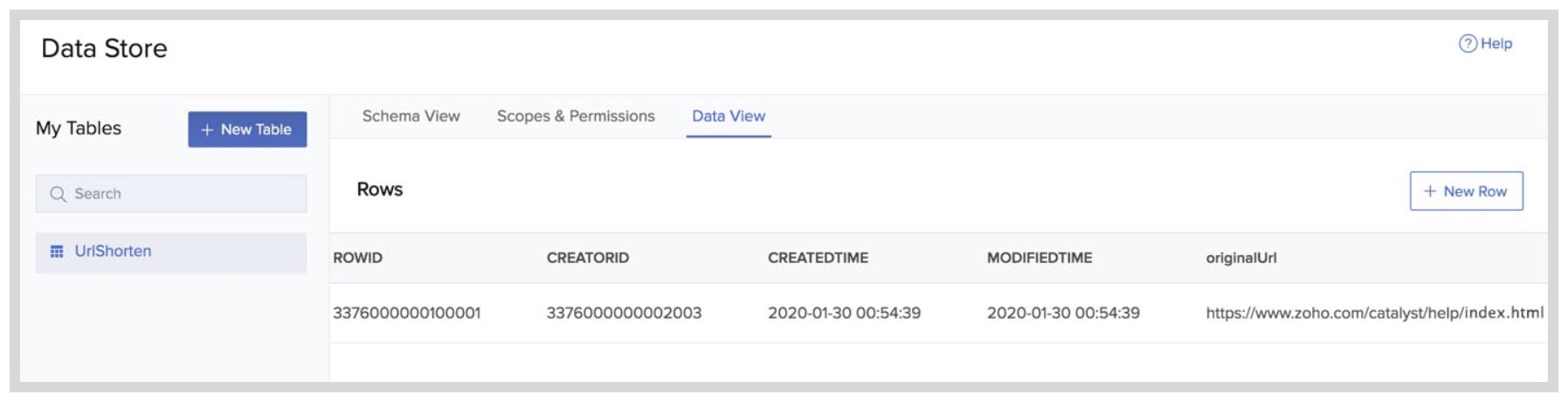Image resolution: width=1568 pixels, height=402 pixels.
Task: Click the originalUrl column header
Action: point(1241,258)
